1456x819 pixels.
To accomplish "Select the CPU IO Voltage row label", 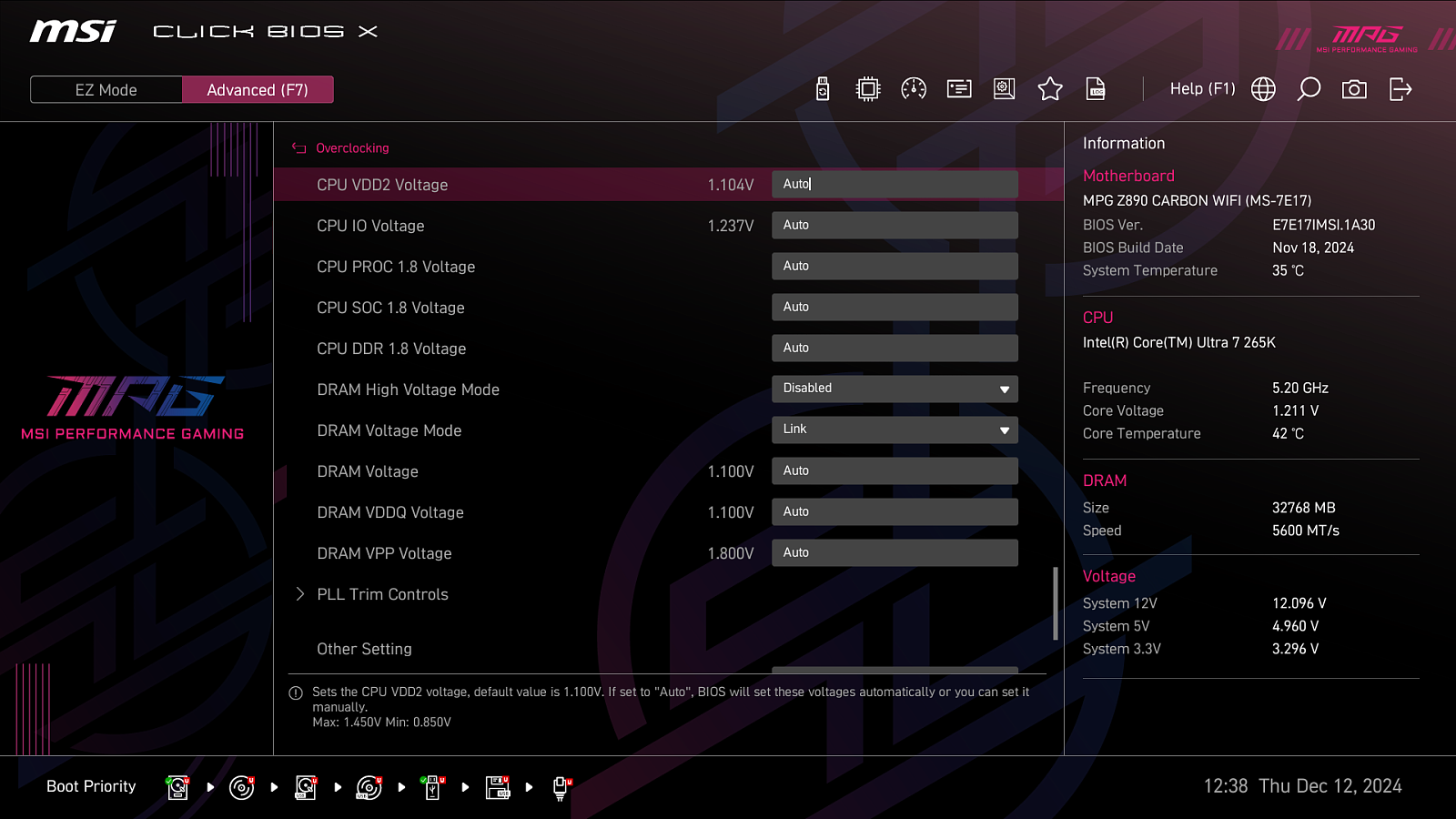I will (370, 226).
